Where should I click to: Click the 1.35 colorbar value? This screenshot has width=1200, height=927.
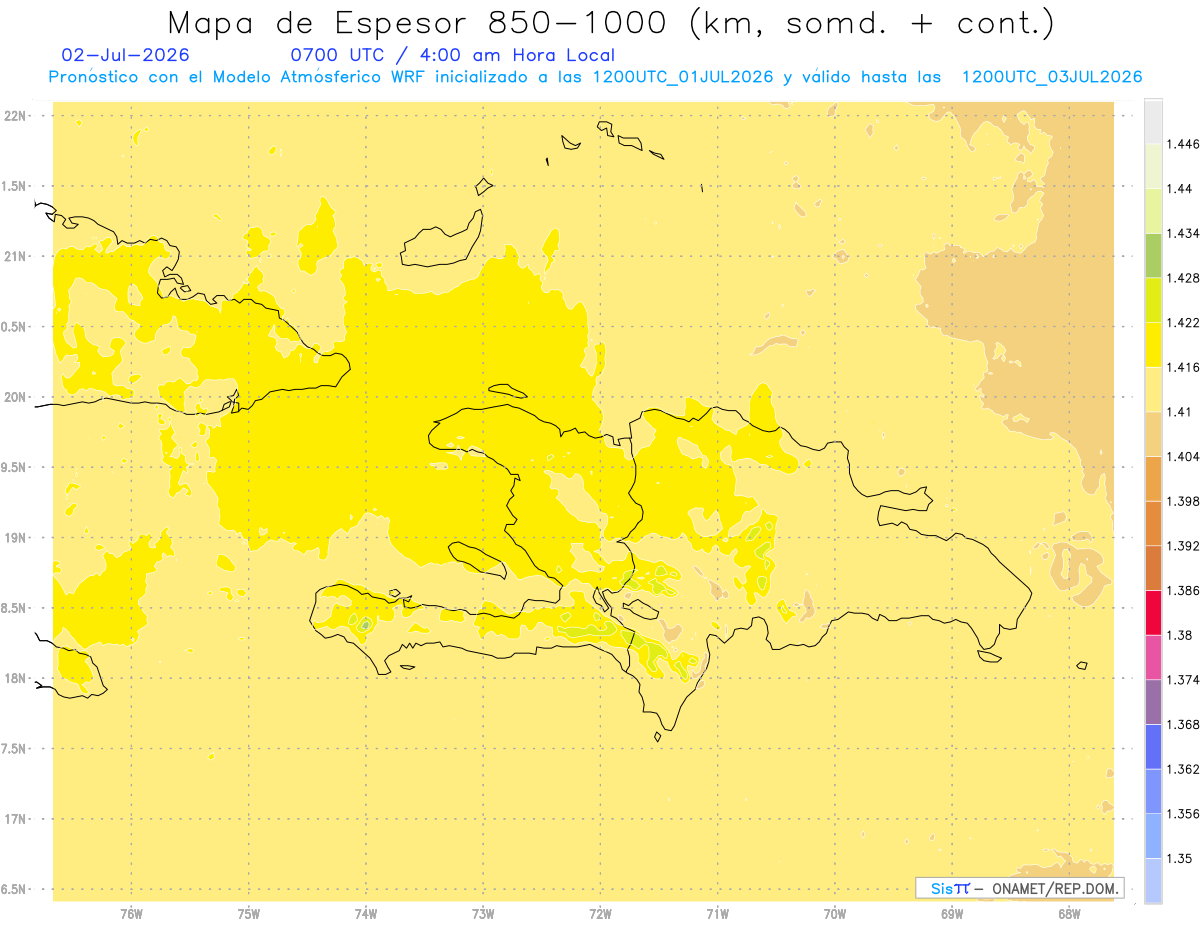click(1179, 858)
